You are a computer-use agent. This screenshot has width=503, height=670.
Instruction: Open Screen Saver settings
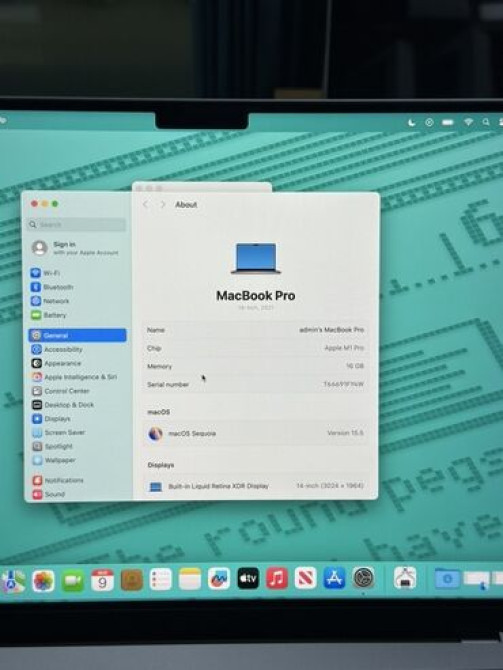59,432
